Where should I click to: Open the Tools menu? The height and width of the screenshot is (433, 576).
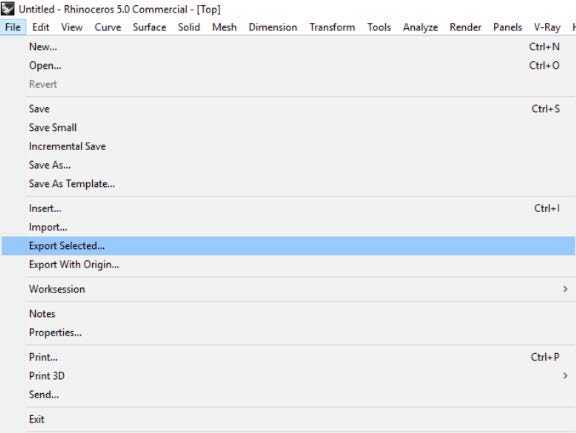coord(379,27)
